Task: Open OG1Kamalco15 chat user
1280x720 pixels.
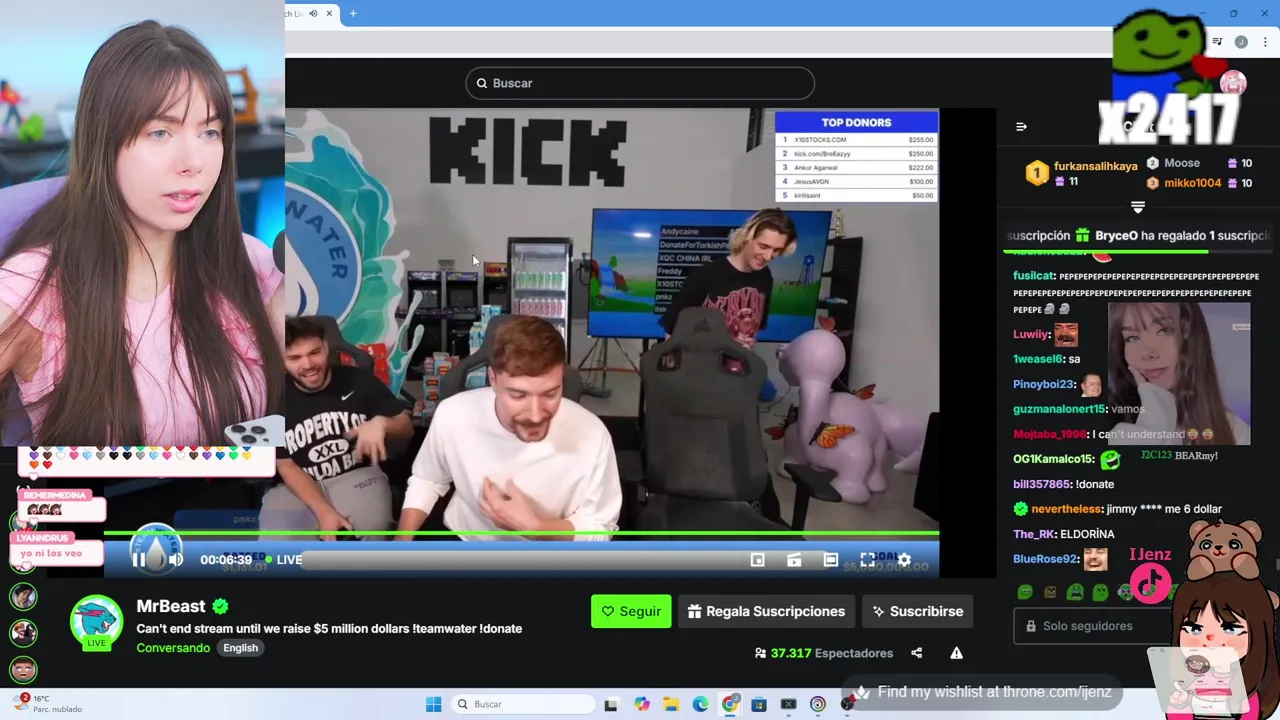Action: point(1053,459)
